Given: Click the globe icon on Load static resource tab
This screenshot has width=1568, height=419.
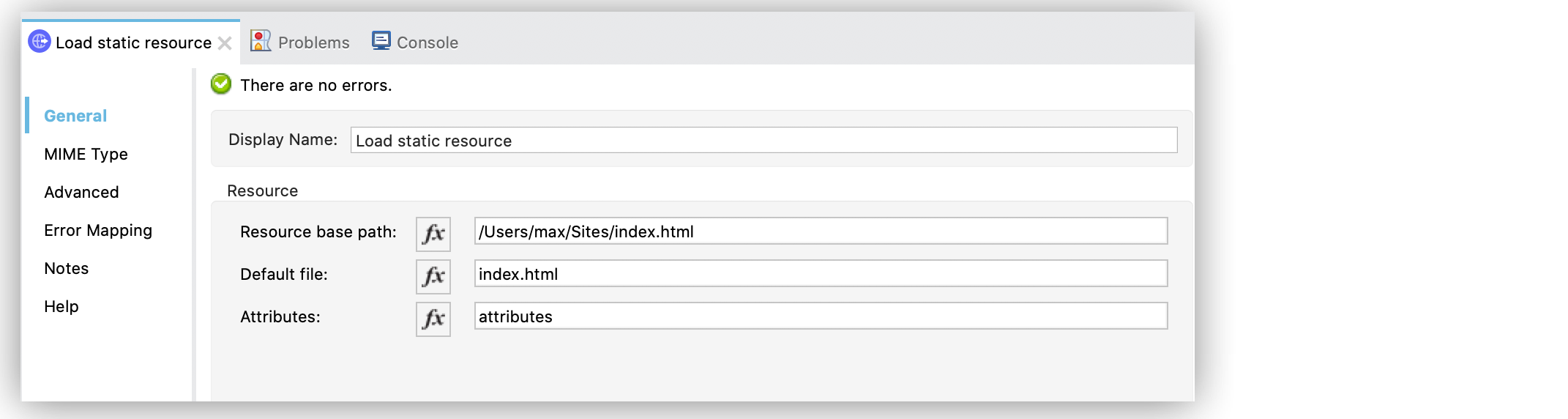Looking at the screenshot, I should pyautogui.click(x=39, y=42).
